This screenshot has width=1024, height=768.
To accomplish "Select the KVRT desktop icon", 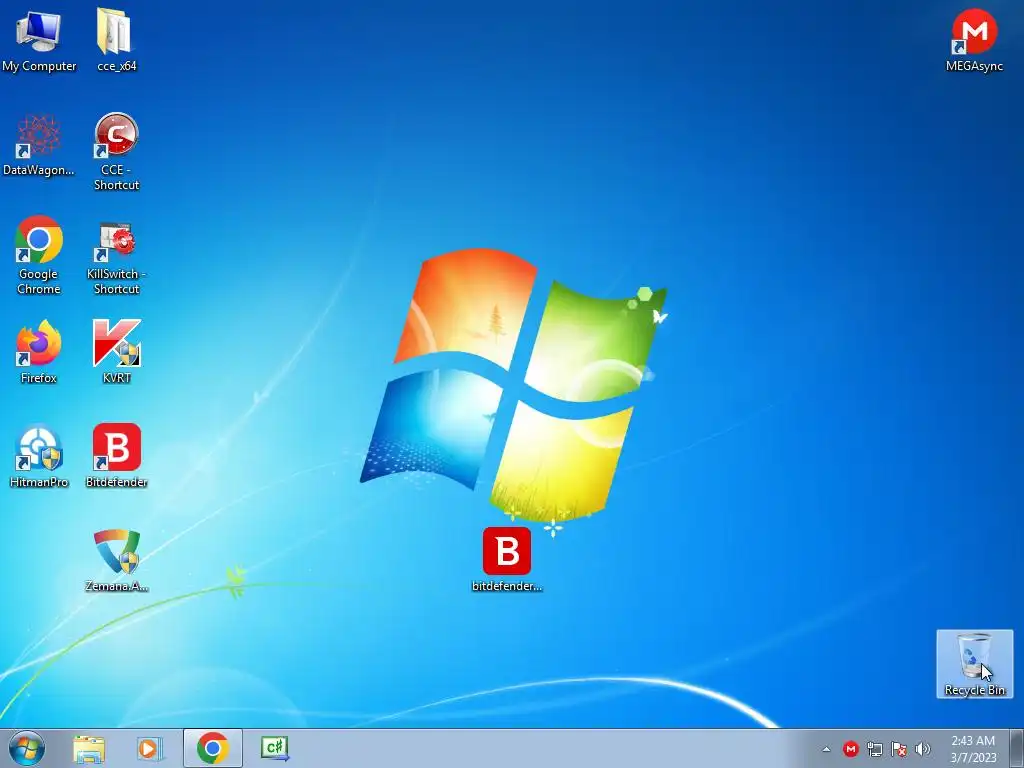I will pyautogui.click(x=116, y=352).
